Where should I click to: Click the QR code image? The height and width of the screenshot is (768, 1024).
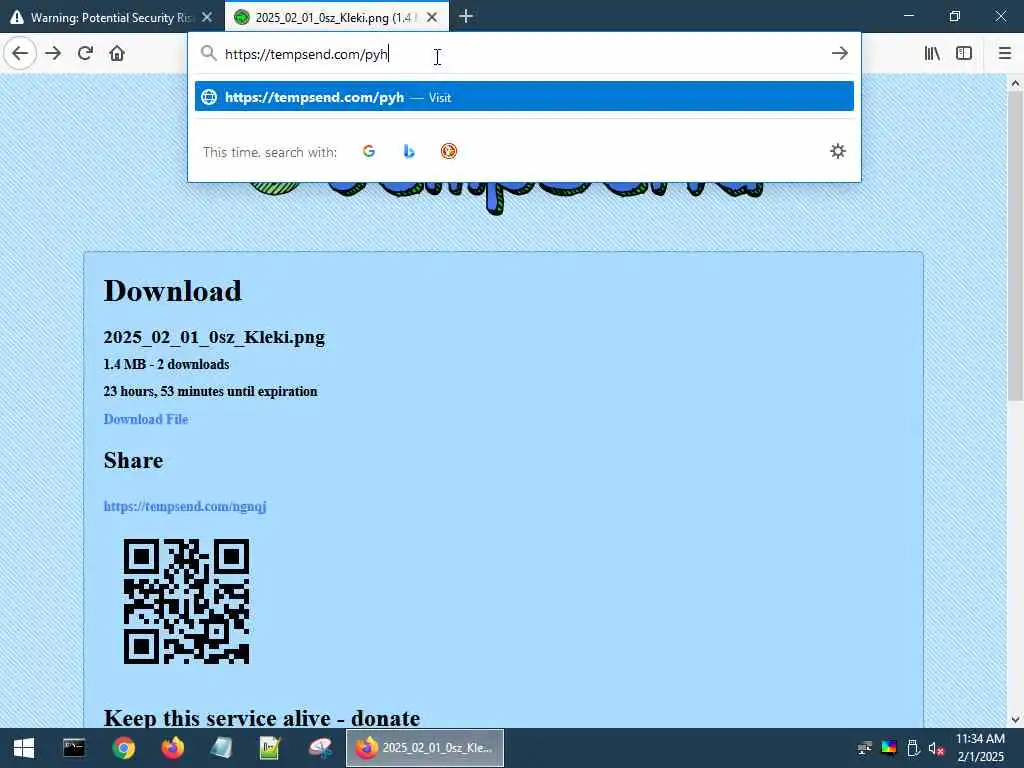point(186,601)
